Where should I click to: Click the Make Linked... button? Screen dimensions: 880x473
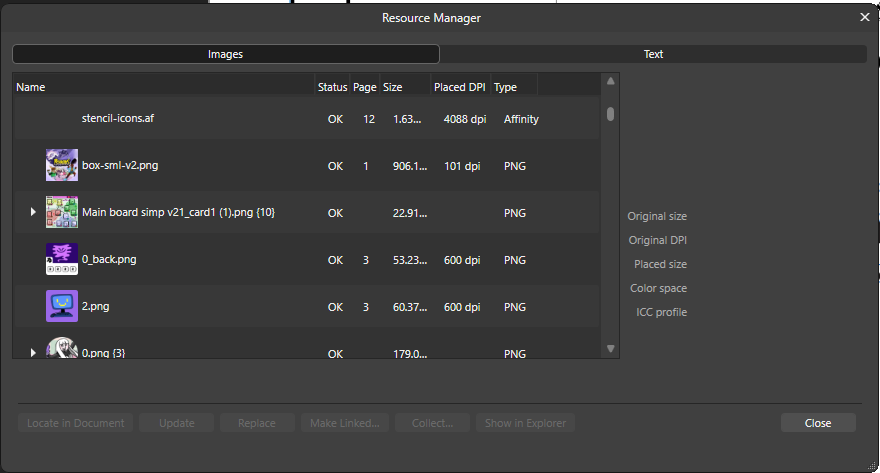click(x=345, y=423)
